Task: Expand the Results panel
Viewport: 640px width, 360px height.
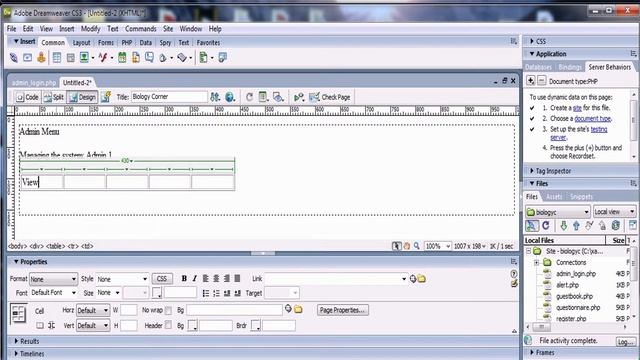Action: click(17, 341)
